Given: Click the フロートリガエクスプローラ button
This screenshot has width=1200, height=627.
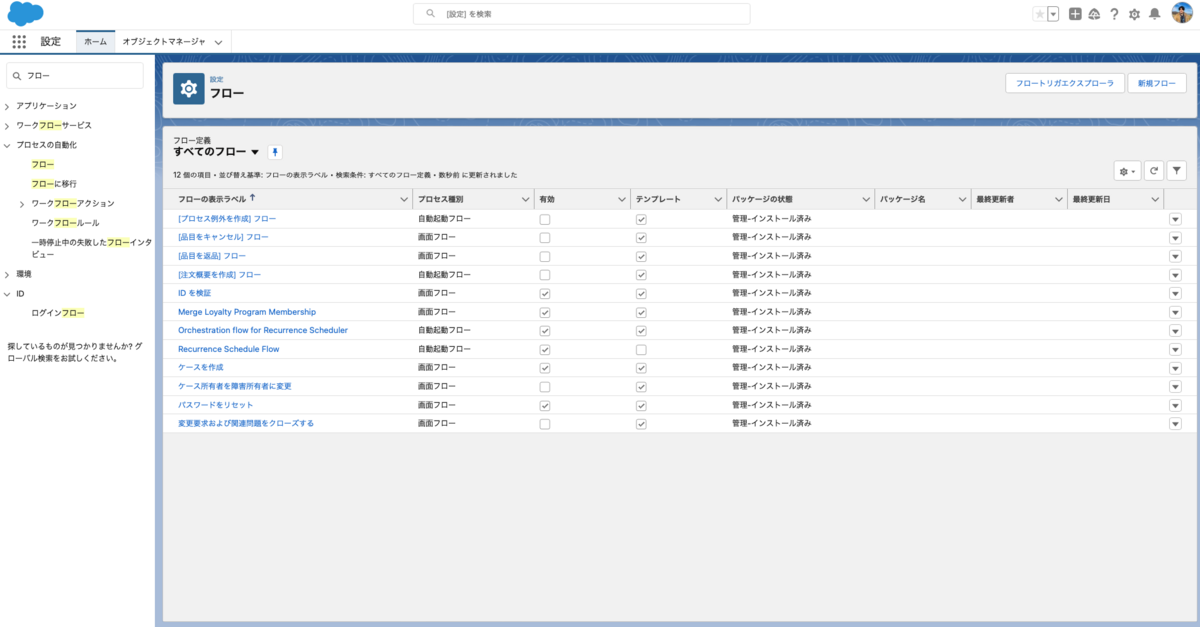Looking at the screenshot, I should pos(1065,84).
